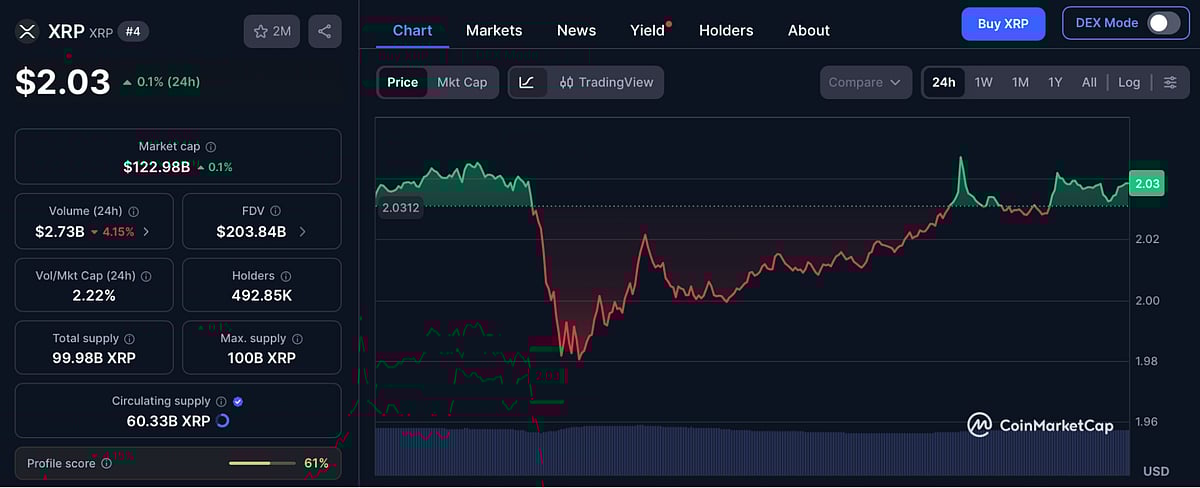
Task: Open the Holders tab
Action: click(726, 30)
